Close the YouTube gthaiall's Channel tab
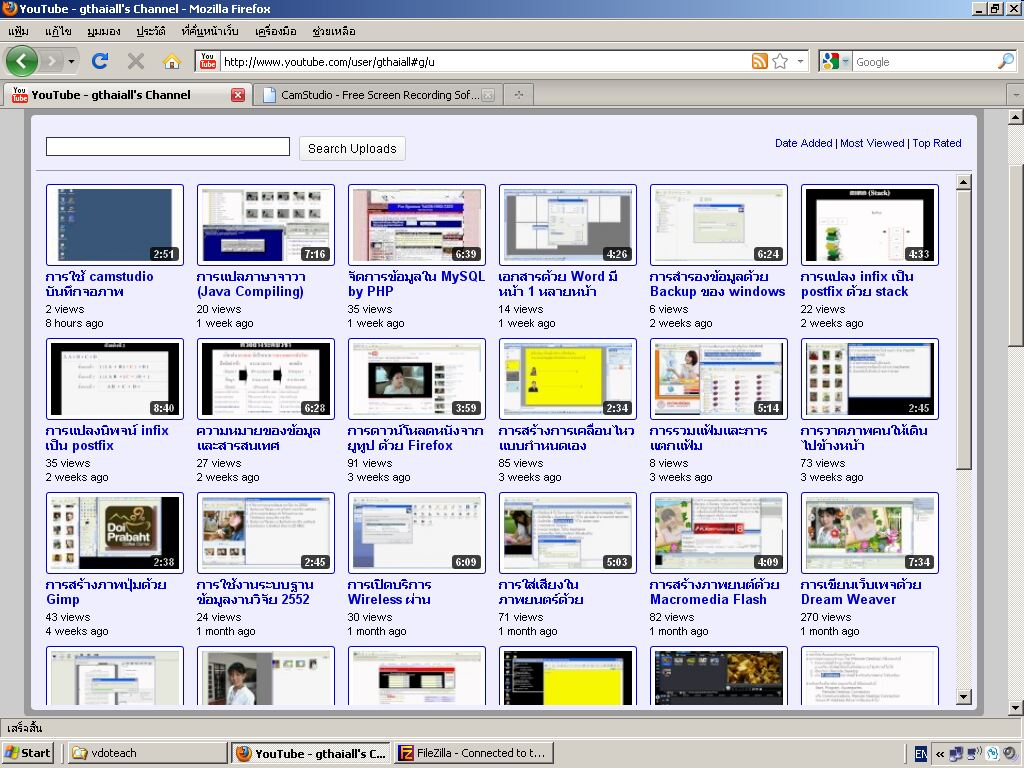This screenshot has height=768, width=1024. (238, 95)
